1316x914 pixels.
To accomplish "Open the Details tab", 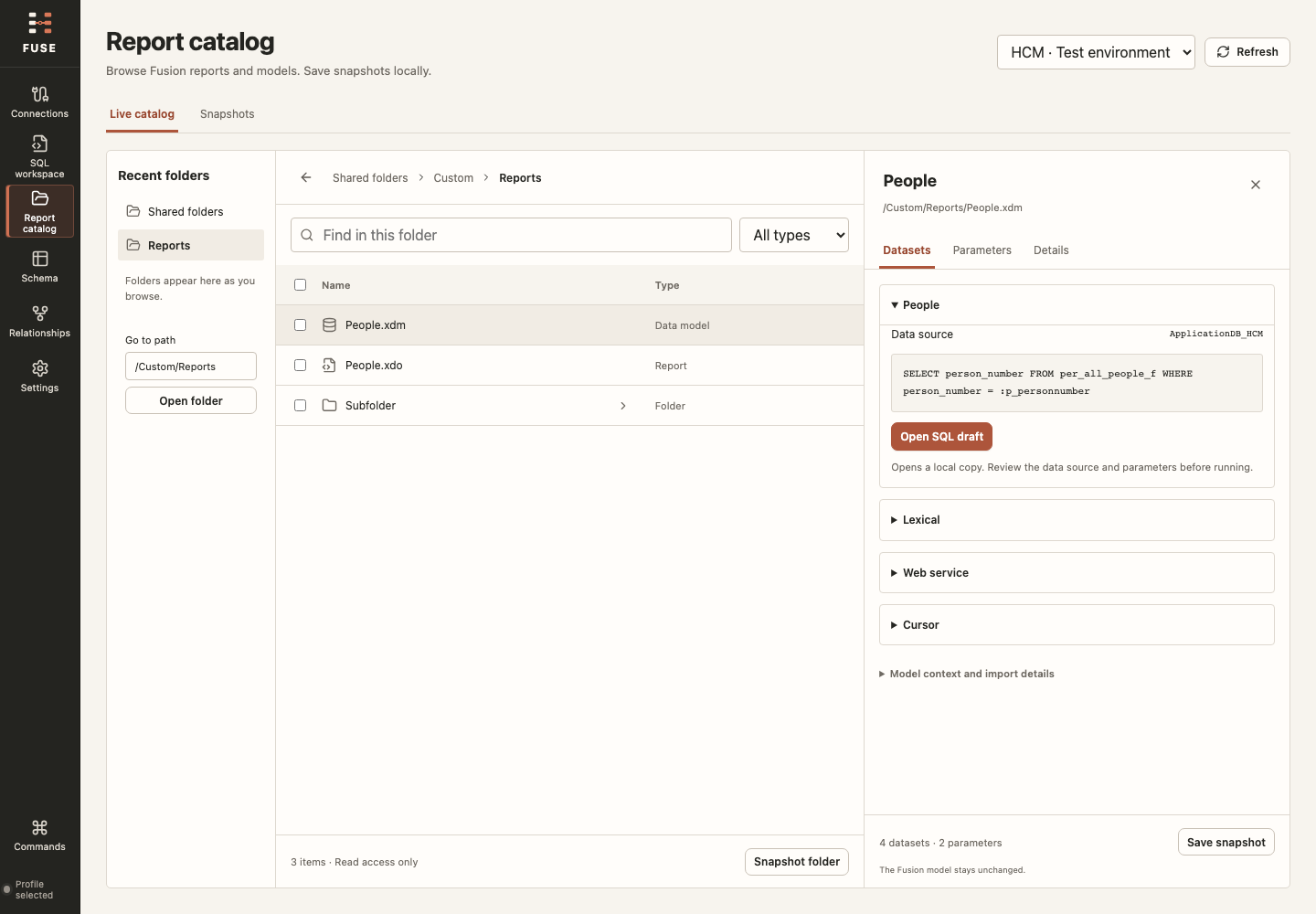I will 1051,250.
